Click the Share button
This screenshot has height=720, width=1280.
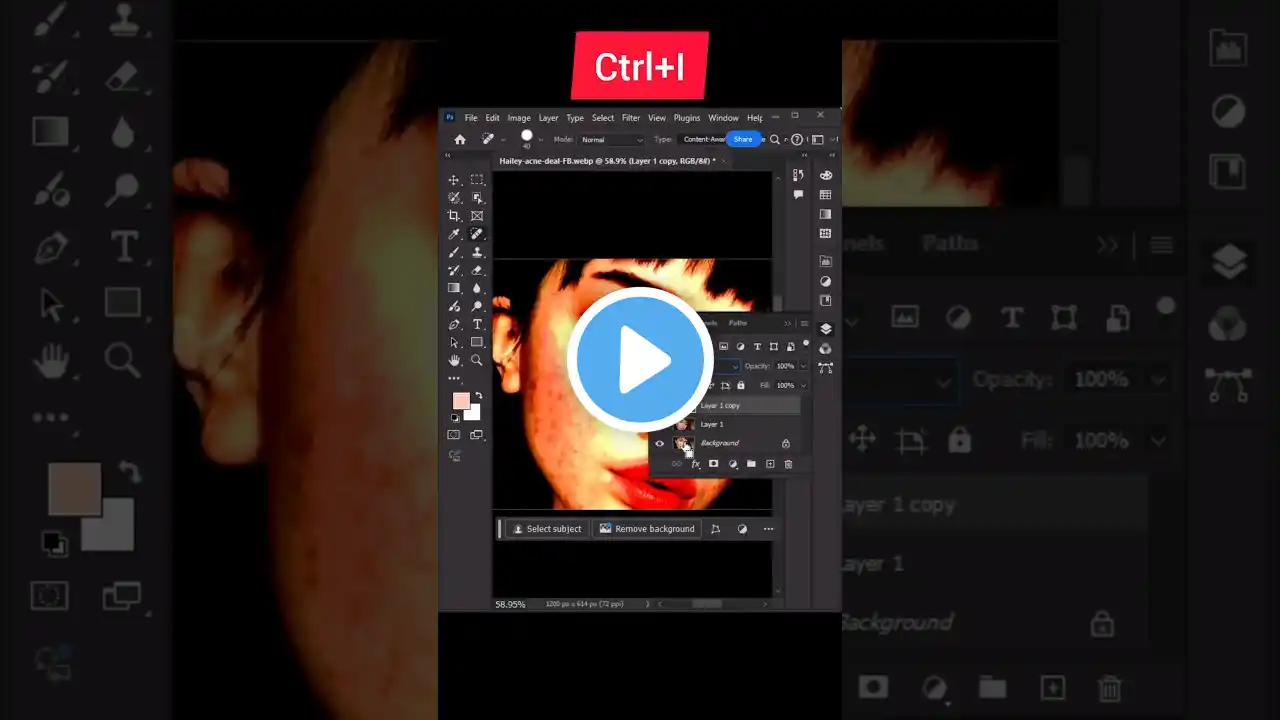click(743, 139)
